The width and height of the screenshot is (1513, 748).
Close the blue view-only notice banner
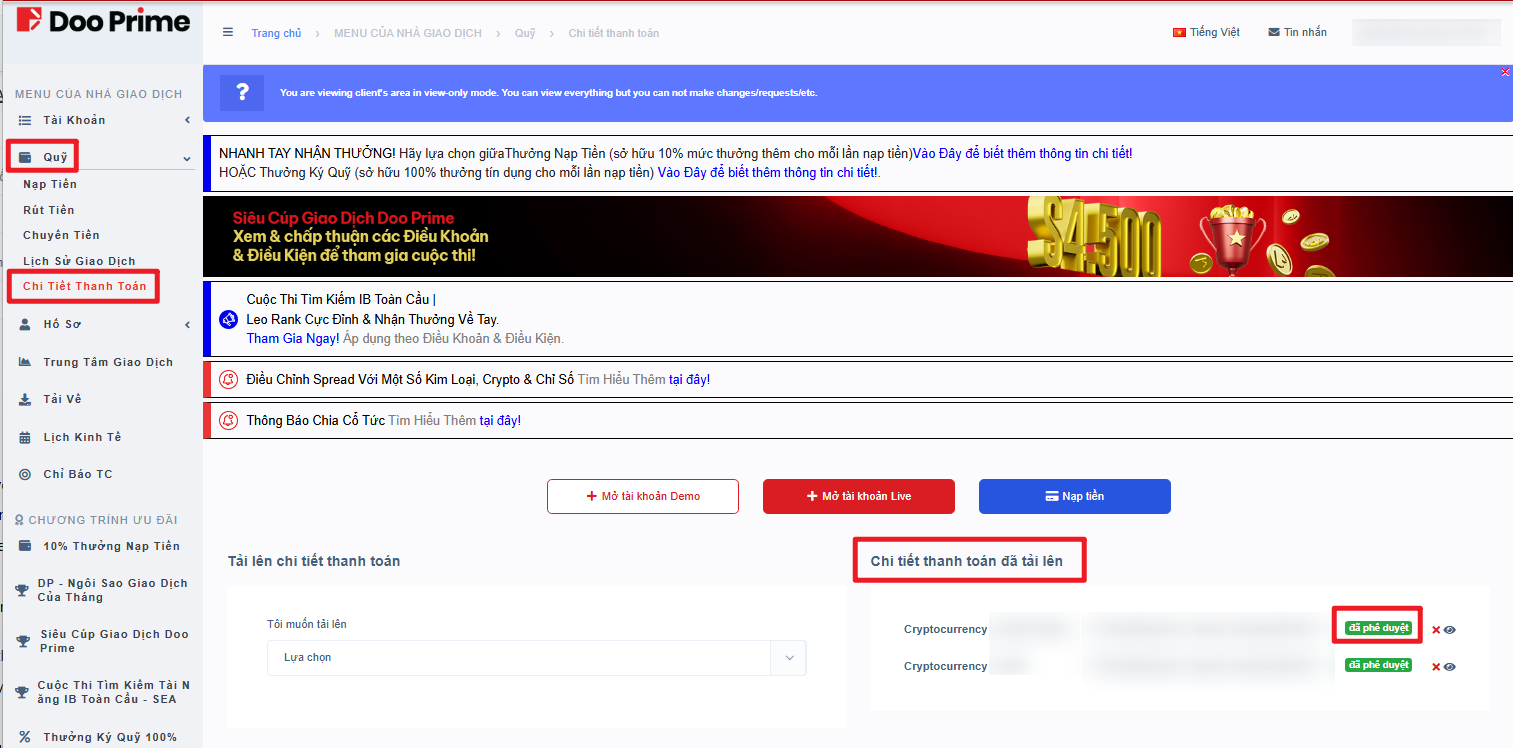(x=1505, y=71)
